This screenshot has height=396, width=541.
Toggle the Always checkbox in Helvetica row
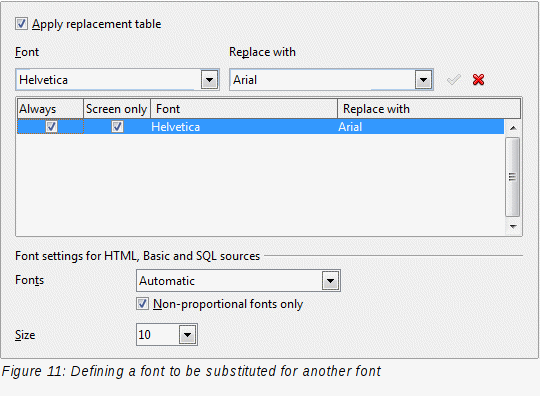(x=51, y=127)
